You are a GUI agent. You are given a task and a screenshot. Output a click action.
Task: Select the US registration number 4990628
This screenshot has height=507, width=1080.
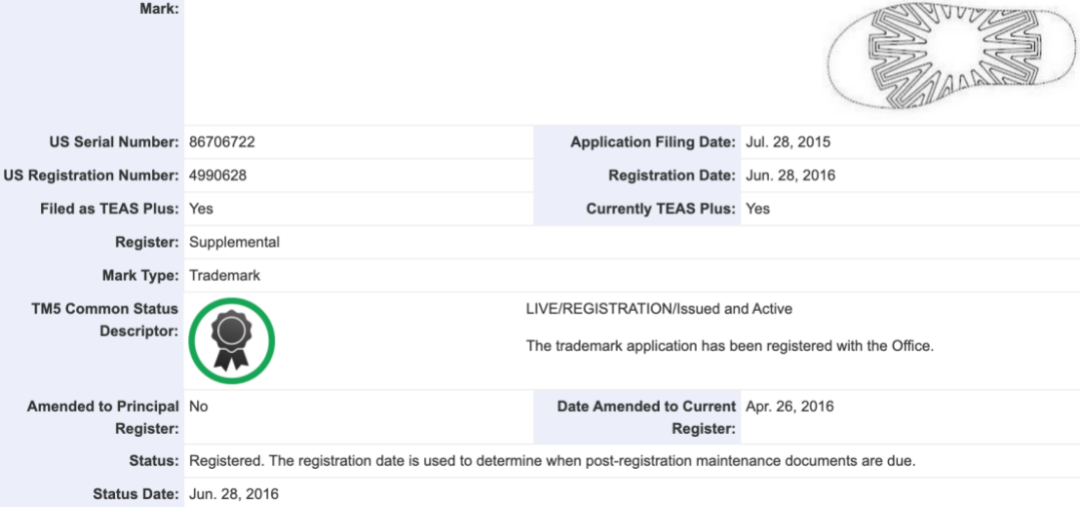218,175
